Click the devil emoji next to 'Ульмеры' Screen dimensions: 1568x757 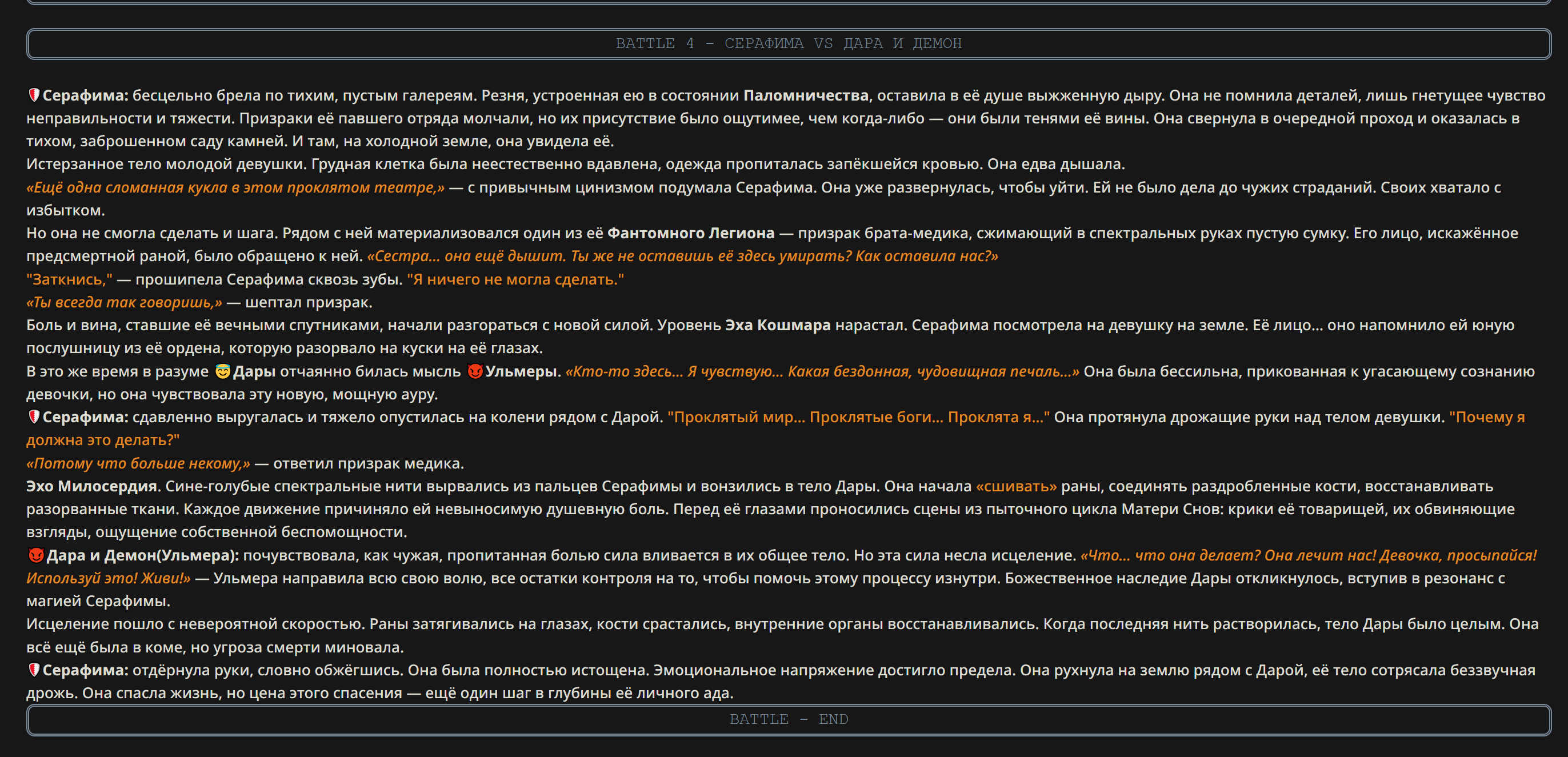[475, 371]
